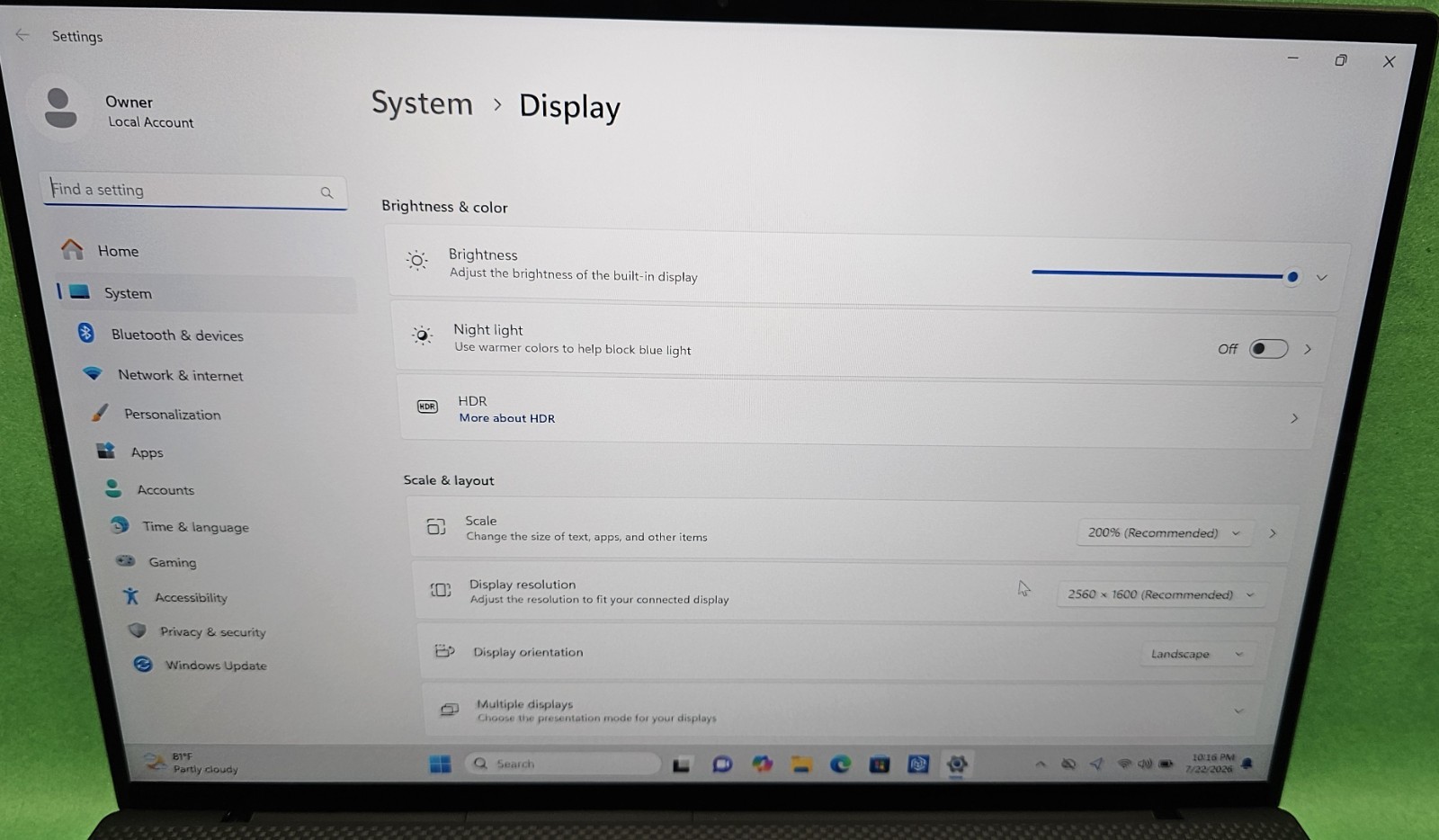This screenshot has height=840, width=1439.
Task: Open the Owner local account profile
Action: [x=121, y=111]
